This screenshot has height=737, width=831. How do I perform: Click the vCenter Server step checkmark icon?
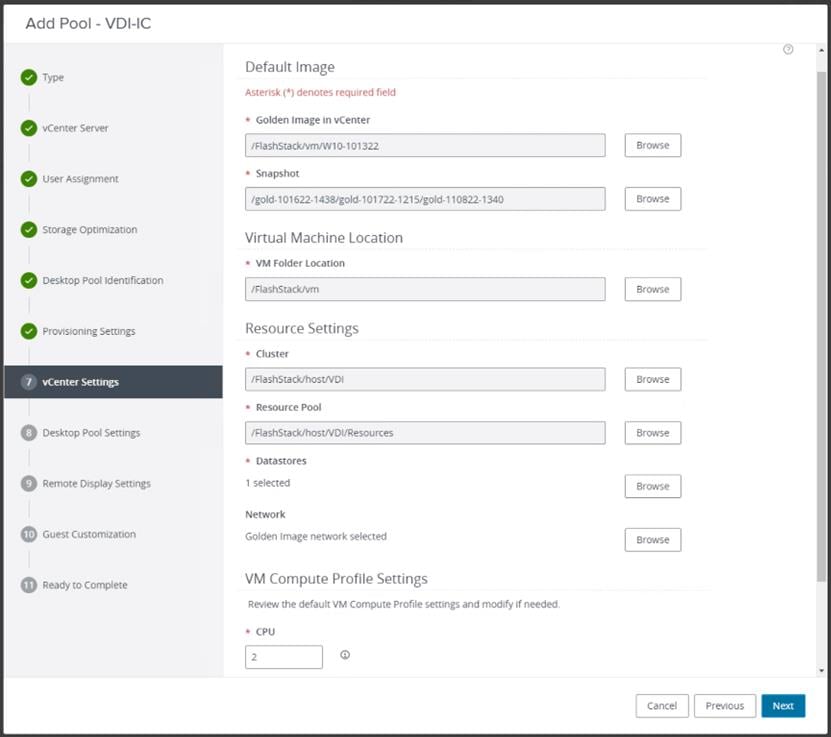29,128
